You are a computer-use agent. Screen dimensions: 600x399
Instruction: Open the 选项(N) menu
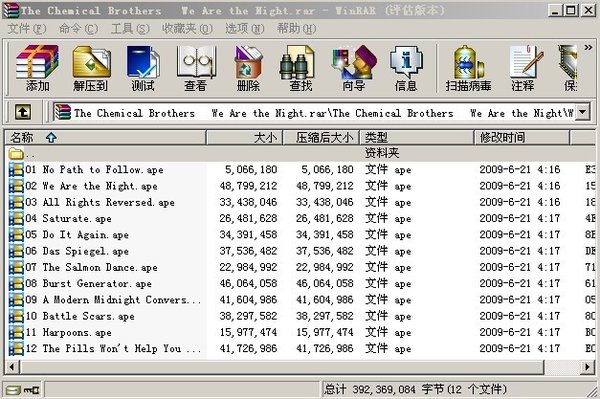click(245, 29)
